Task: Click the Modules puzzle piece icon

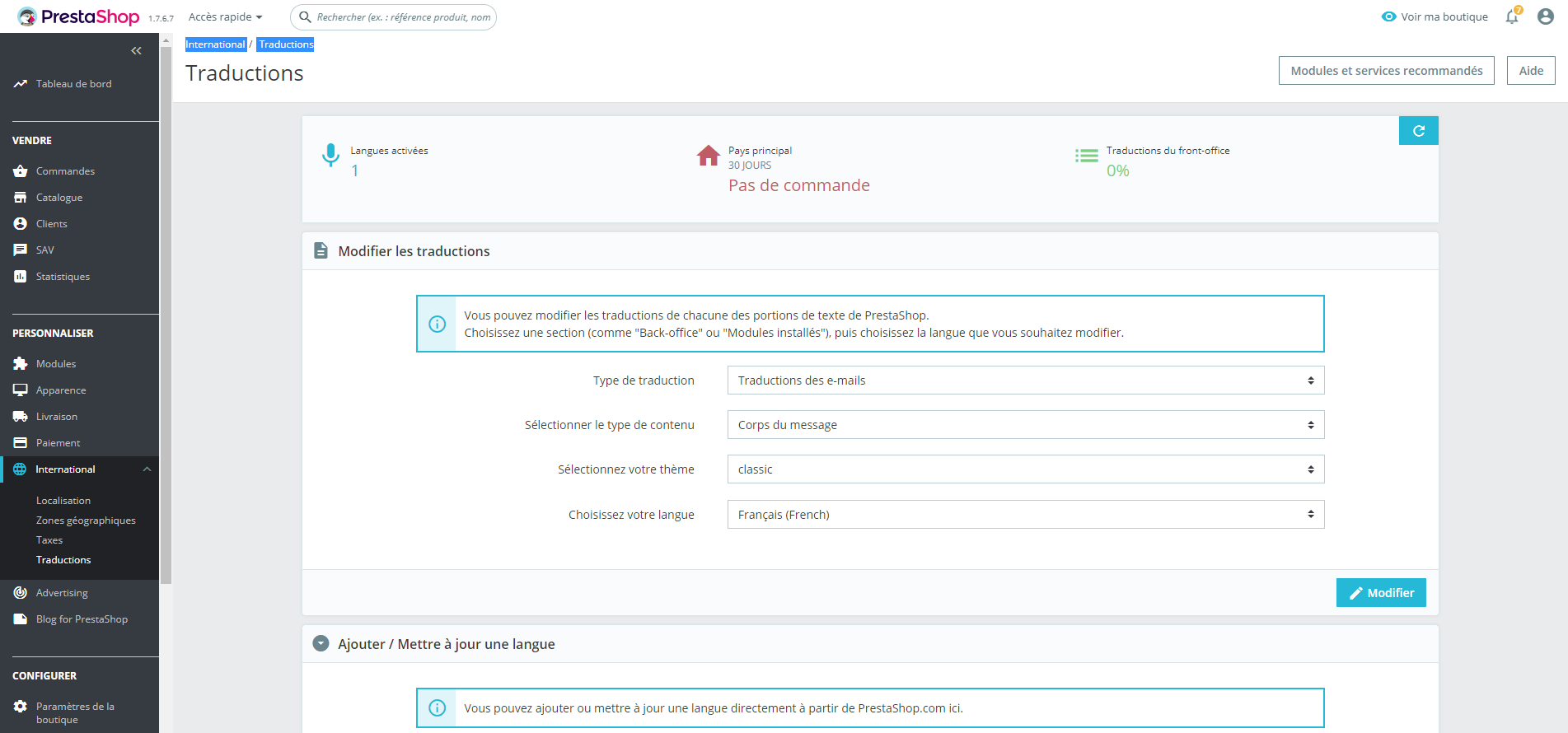Action: pyautogui.click(x=21, y=364)
